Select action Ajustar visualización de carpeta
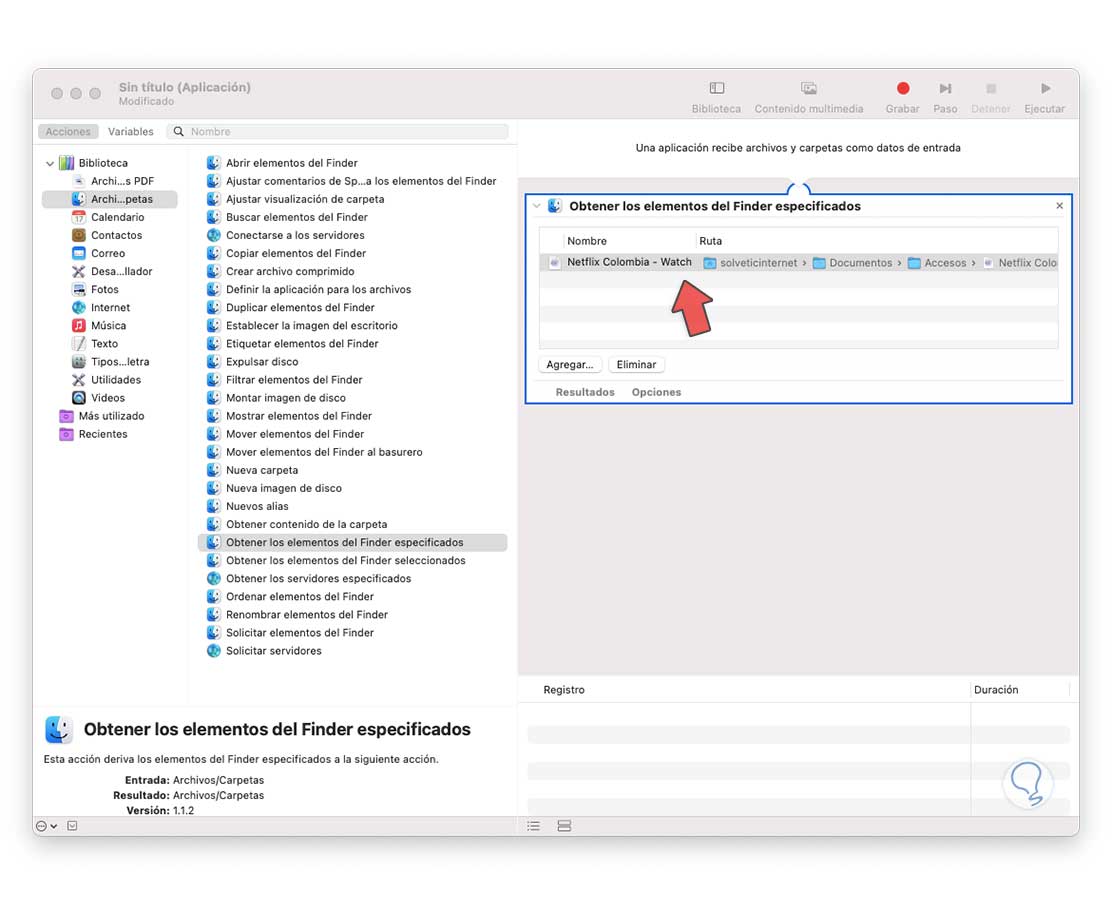The width and height of the screenshot is (1112, 919). point(296,199)
